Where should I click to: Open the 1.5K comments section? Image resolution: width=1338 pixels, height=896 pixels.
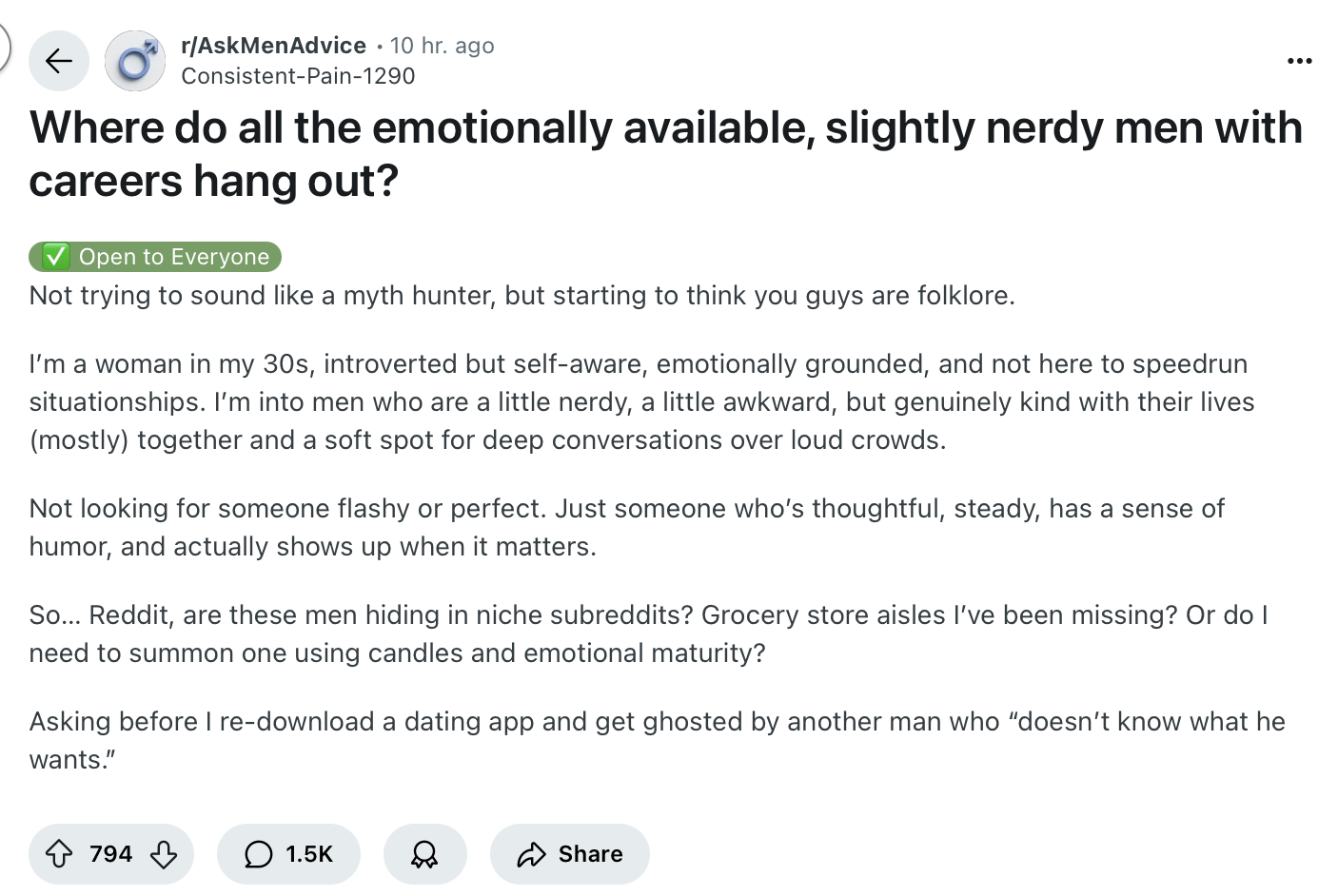(x=288, y=854)
